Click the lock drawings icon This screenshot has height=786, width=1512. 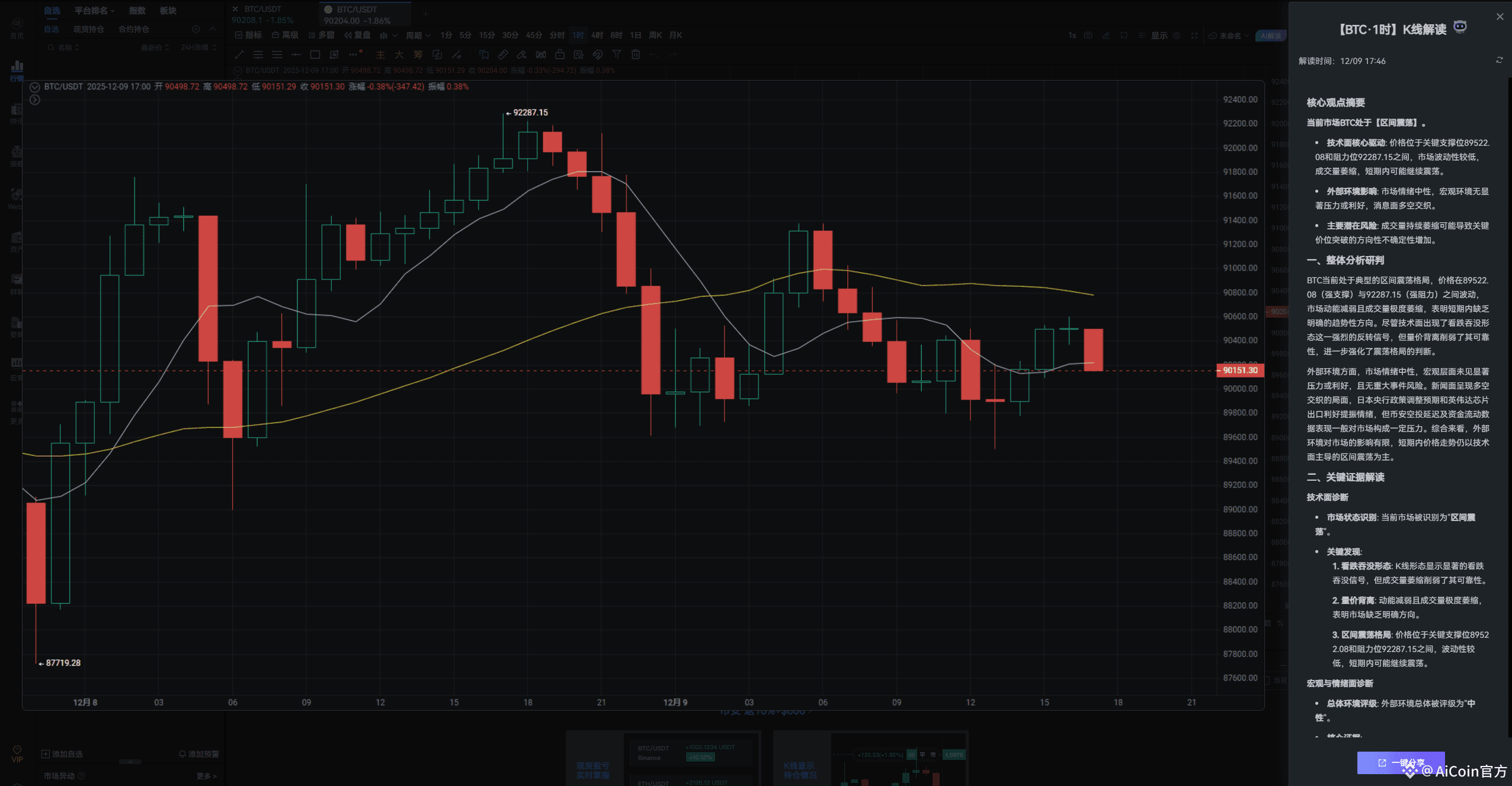(x=559, y=55)
